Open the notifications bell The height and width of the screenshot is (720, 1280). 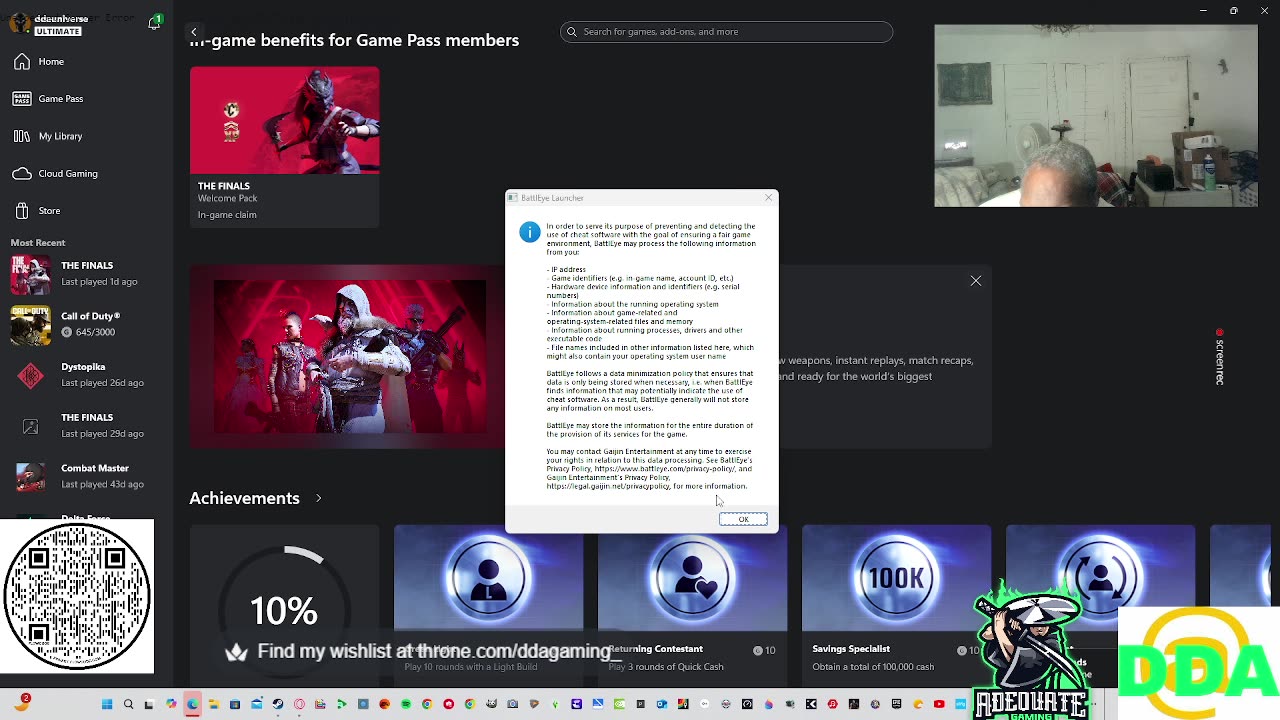click(154, 23)
